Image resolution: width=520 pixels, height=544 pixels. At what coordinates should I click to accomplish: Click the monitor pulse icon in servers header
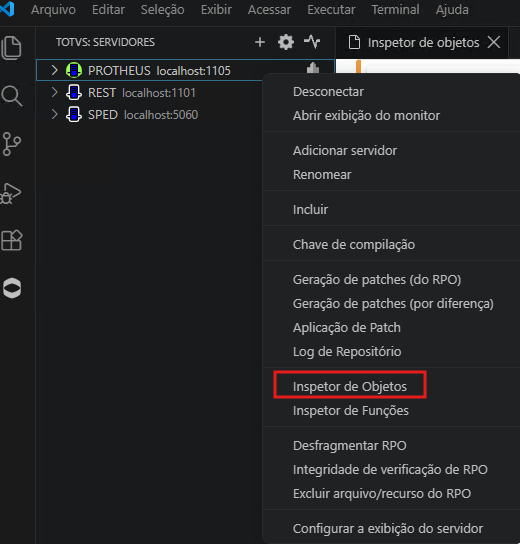[x=312, y=42]
